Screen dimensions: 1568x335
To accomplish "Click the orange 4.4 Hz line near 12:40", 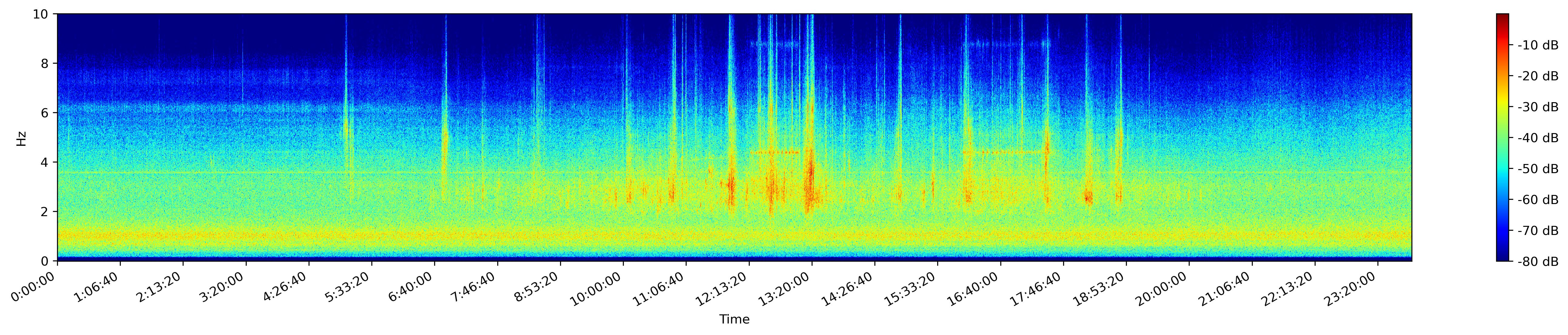I will tap(774, 152).
